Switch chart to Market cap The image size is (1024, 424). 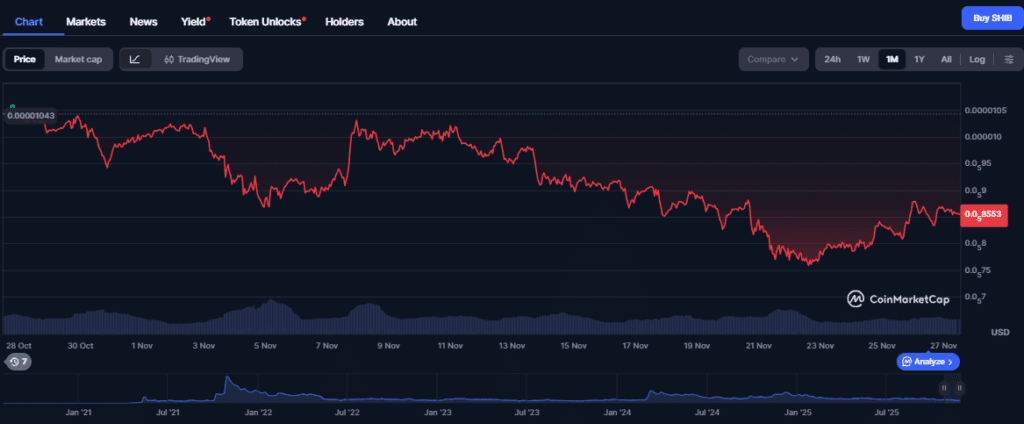coord(78,60)
